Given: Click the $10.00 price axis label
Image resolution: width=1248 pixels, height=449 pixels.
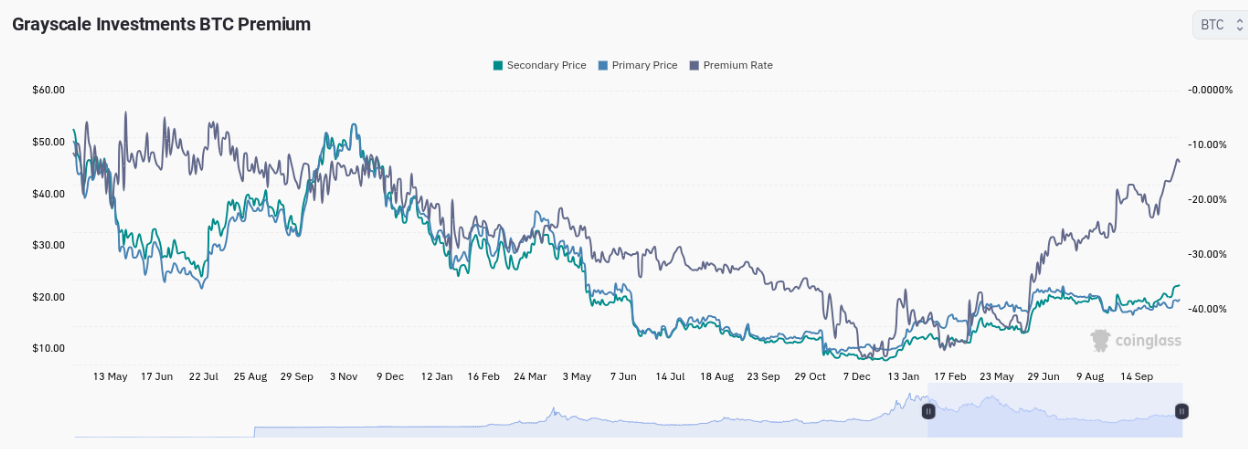Looking at the screenshot, I should [x=49, y=349].
